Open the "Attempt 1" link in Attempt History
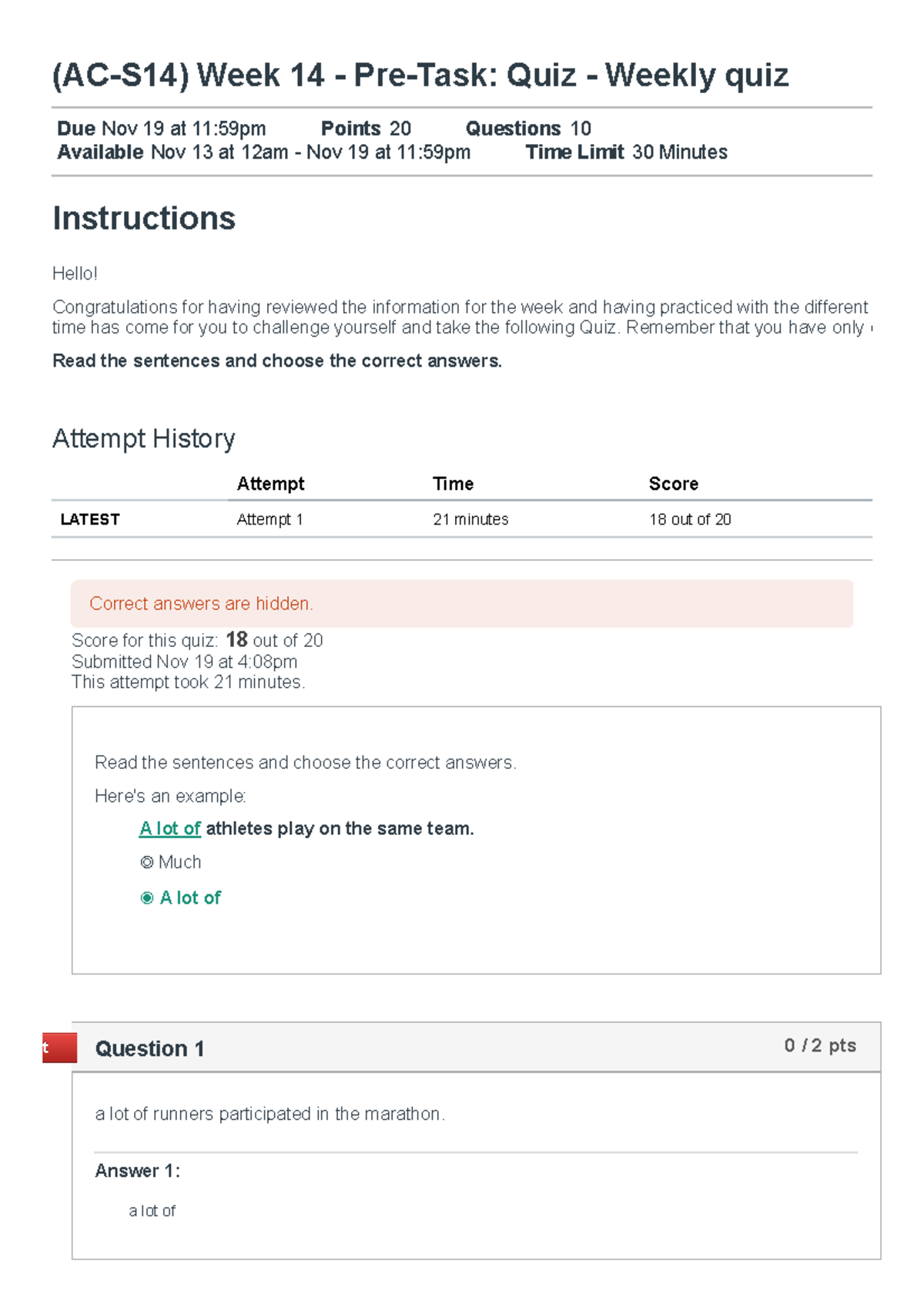This screenshot has width=924, height=1308. [x=269, y=520]
